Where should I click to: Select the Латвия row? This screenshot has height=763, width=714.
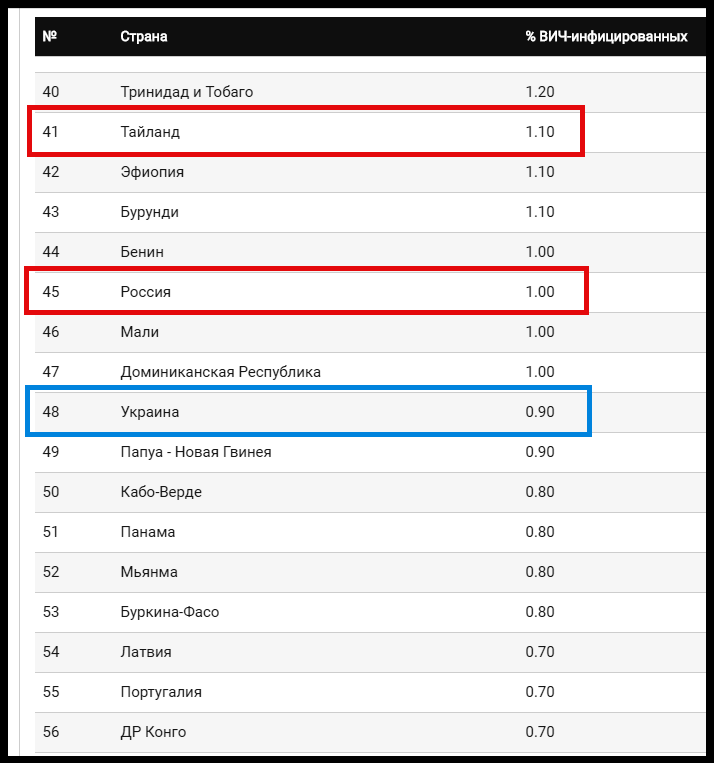coord(370,653)
